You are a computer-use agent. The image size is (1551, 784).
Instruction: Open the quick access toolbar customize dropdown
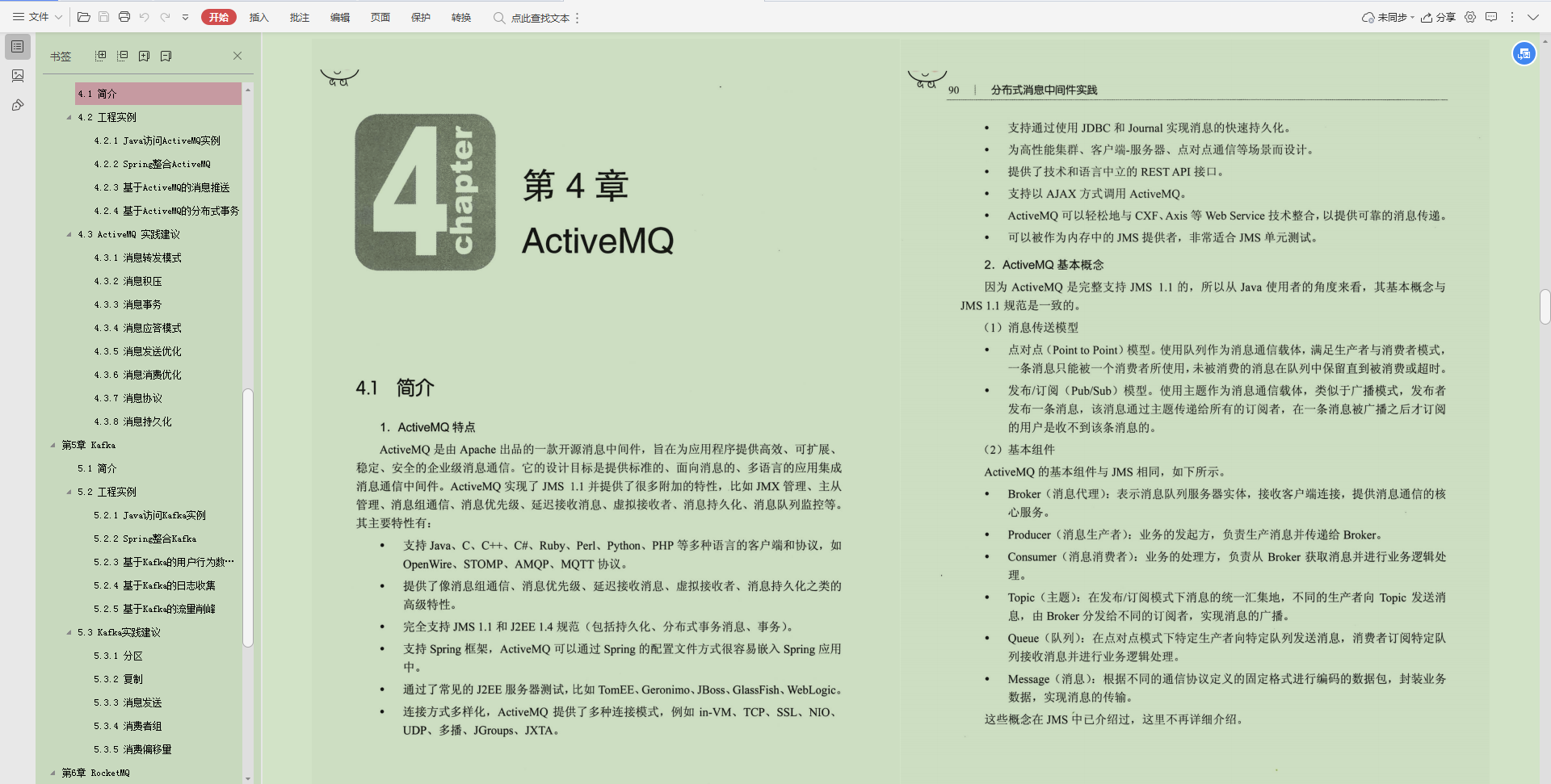coord(185,17)
